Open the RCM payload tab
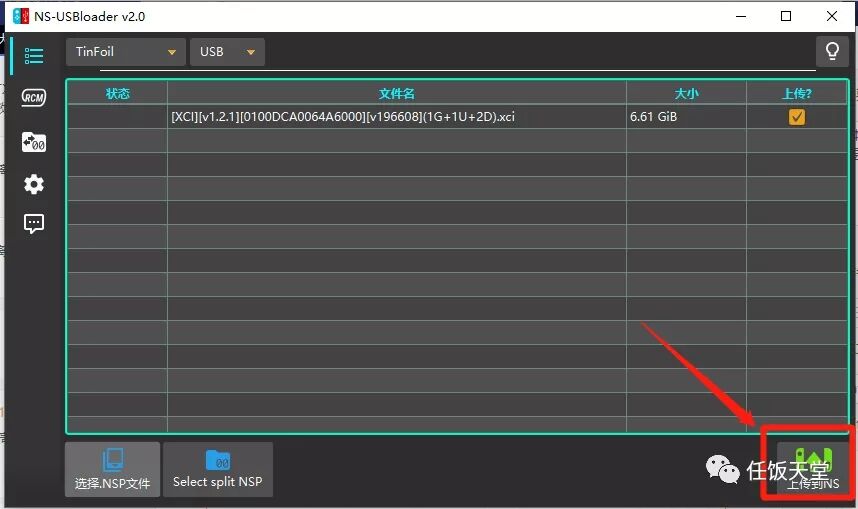 pos(34,97)
